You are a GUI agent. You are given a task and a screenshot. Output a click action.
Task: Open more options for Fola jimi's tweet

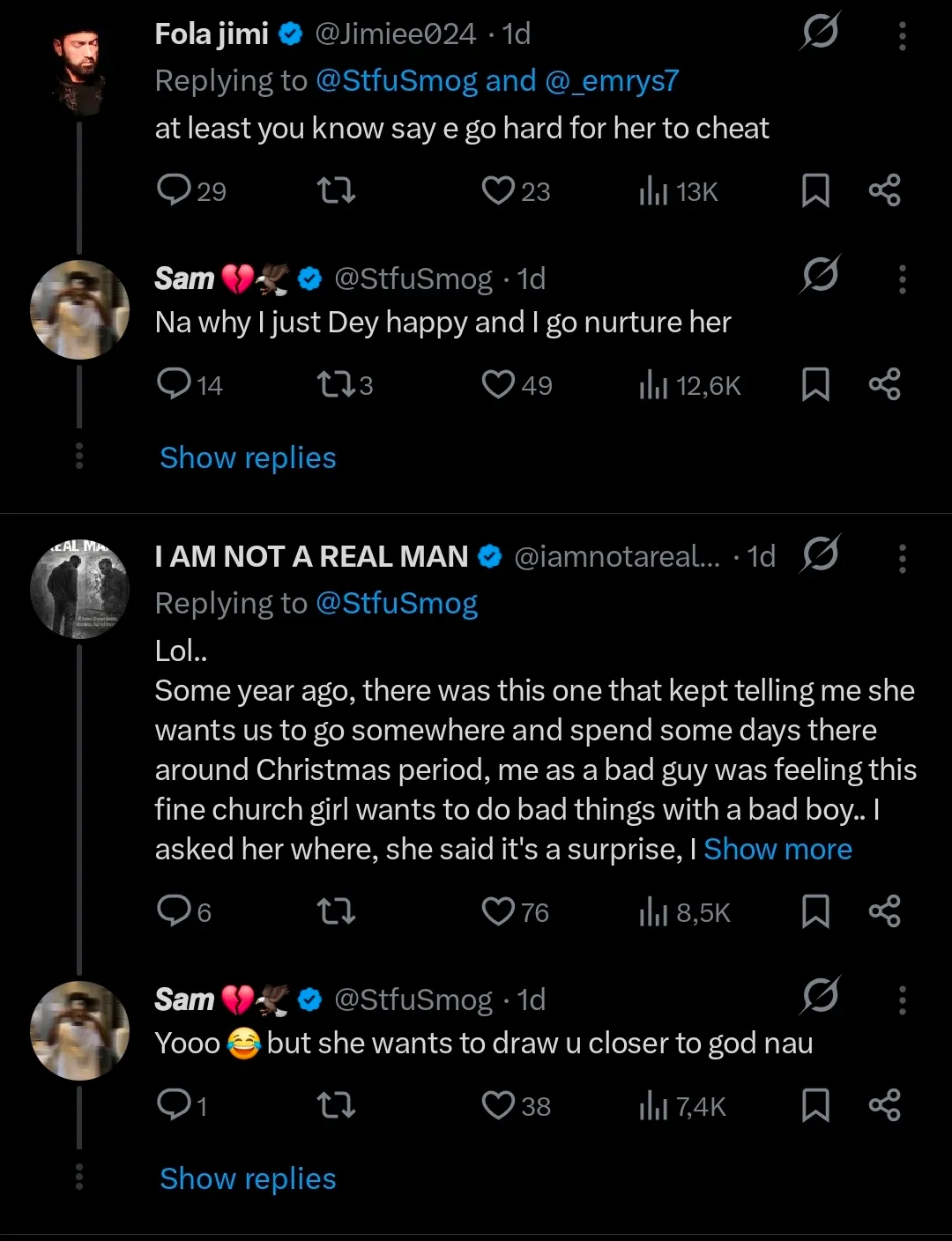tap(902, 35)
